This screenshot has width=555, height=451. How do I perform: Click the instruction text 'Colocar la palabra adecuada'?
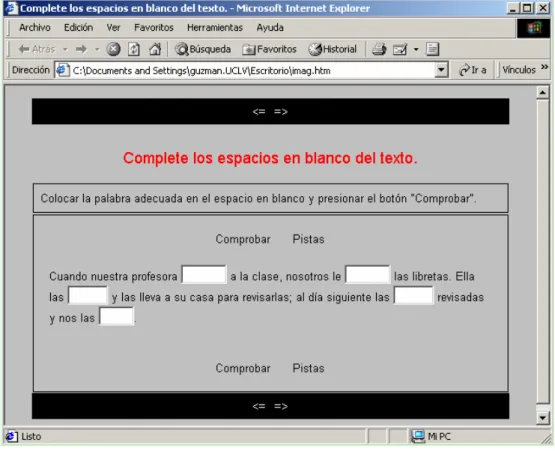pos(258,199)
